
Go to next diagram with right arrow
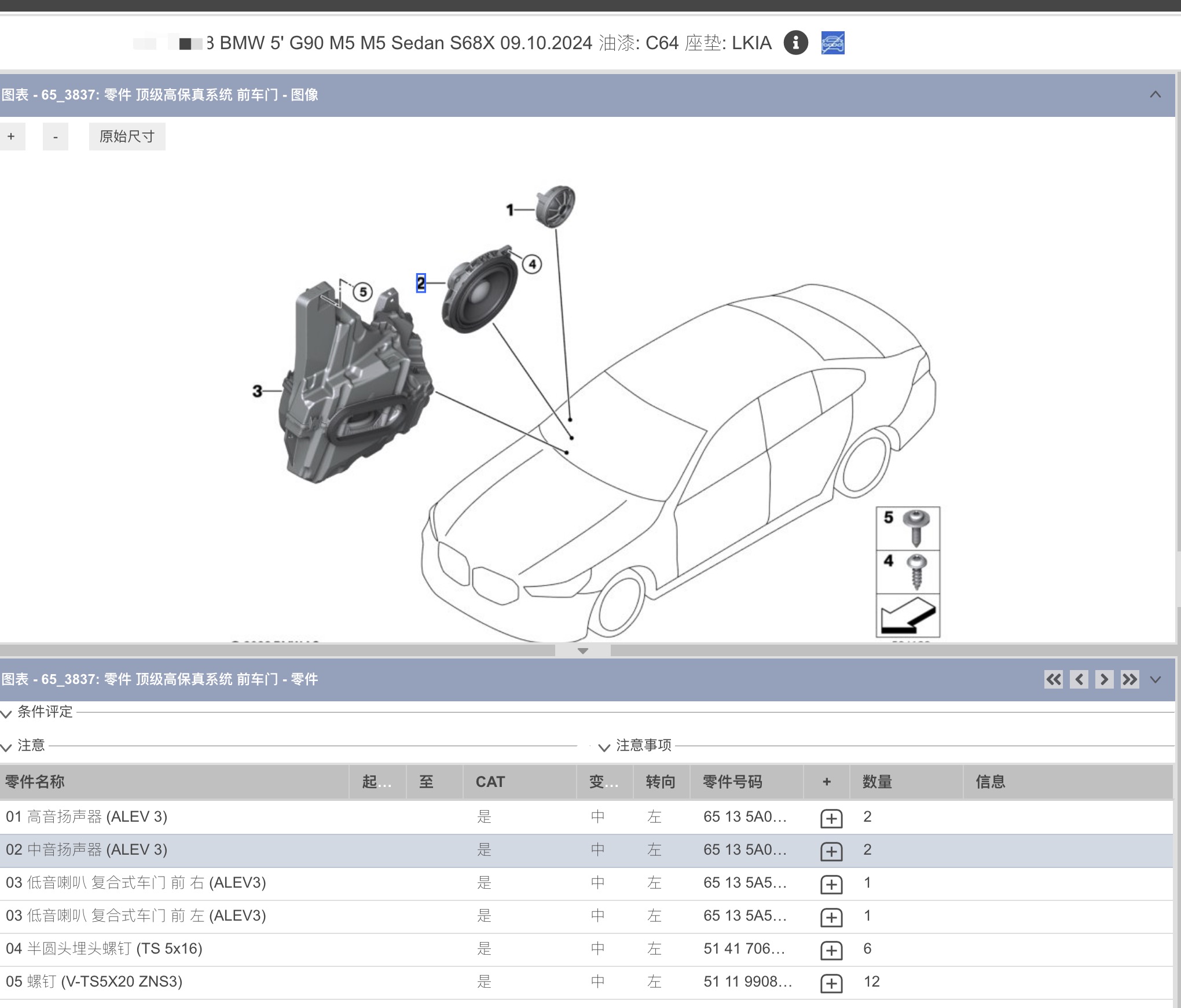(x=1104, y=679)
